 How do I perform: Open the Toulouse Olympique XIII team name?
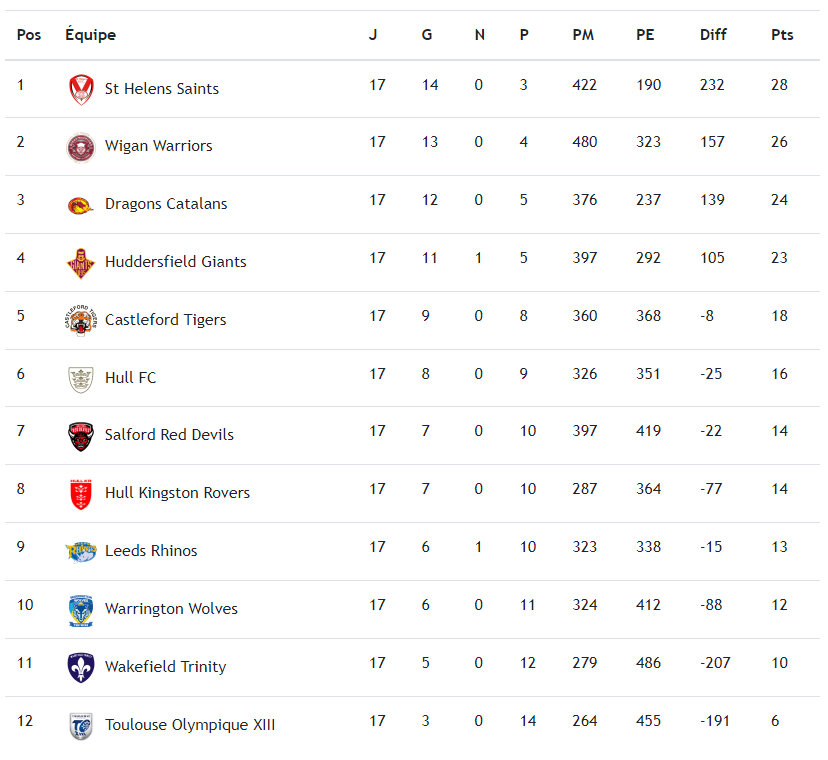coord(189,725)
